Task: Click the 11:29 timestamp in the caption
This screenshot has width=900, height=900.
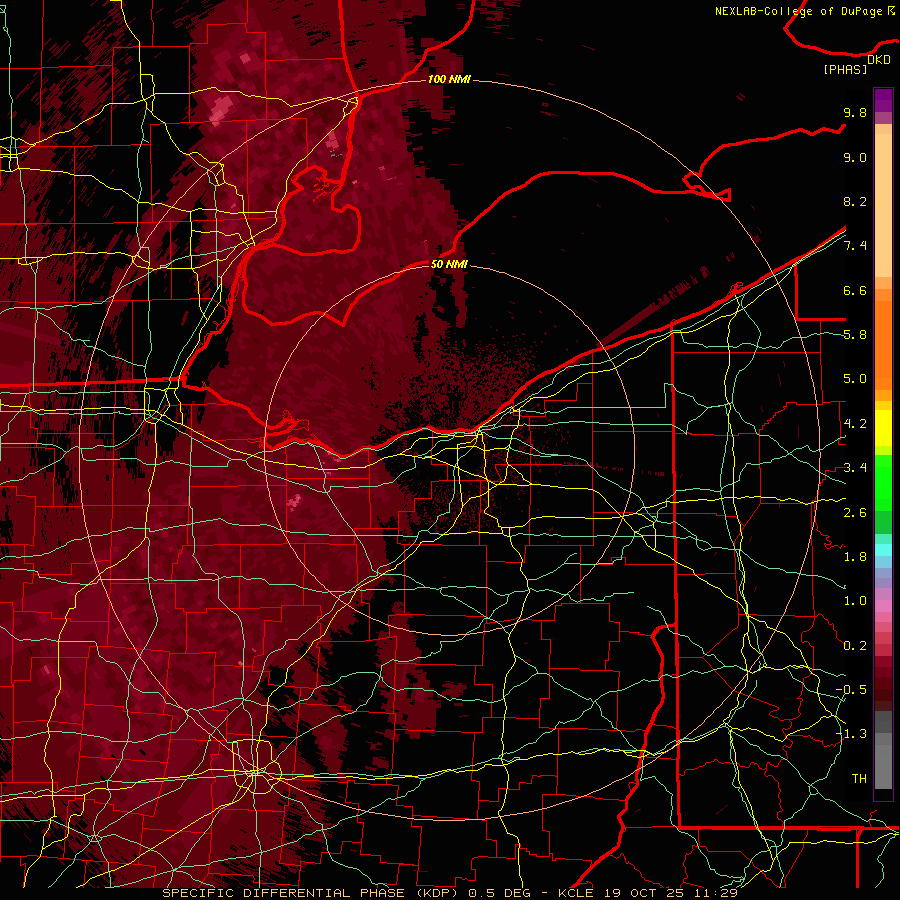Action: pyautogui.click(x=715, y=893)
